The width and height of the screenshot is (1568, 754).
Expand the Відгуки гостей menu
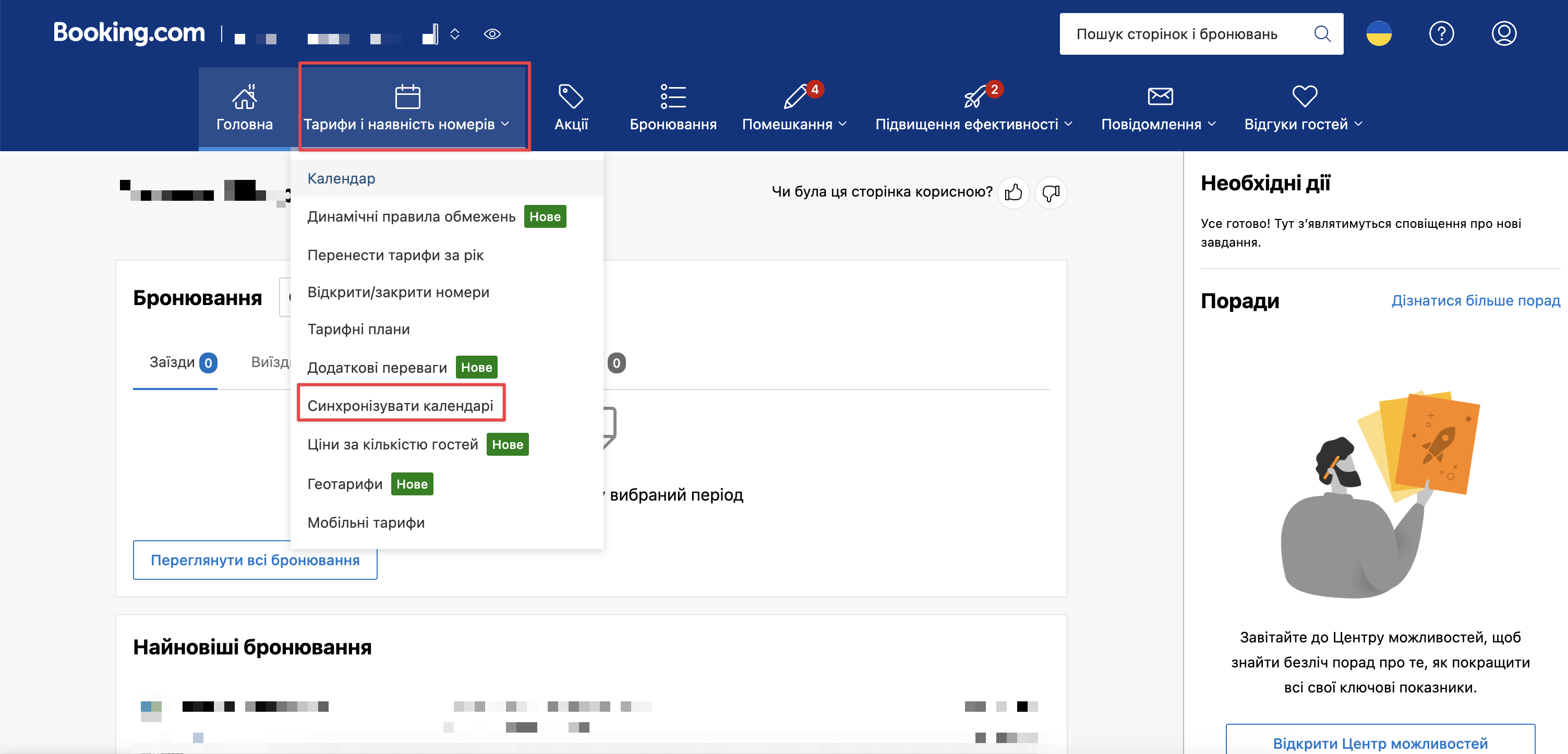pos(1302,124)
